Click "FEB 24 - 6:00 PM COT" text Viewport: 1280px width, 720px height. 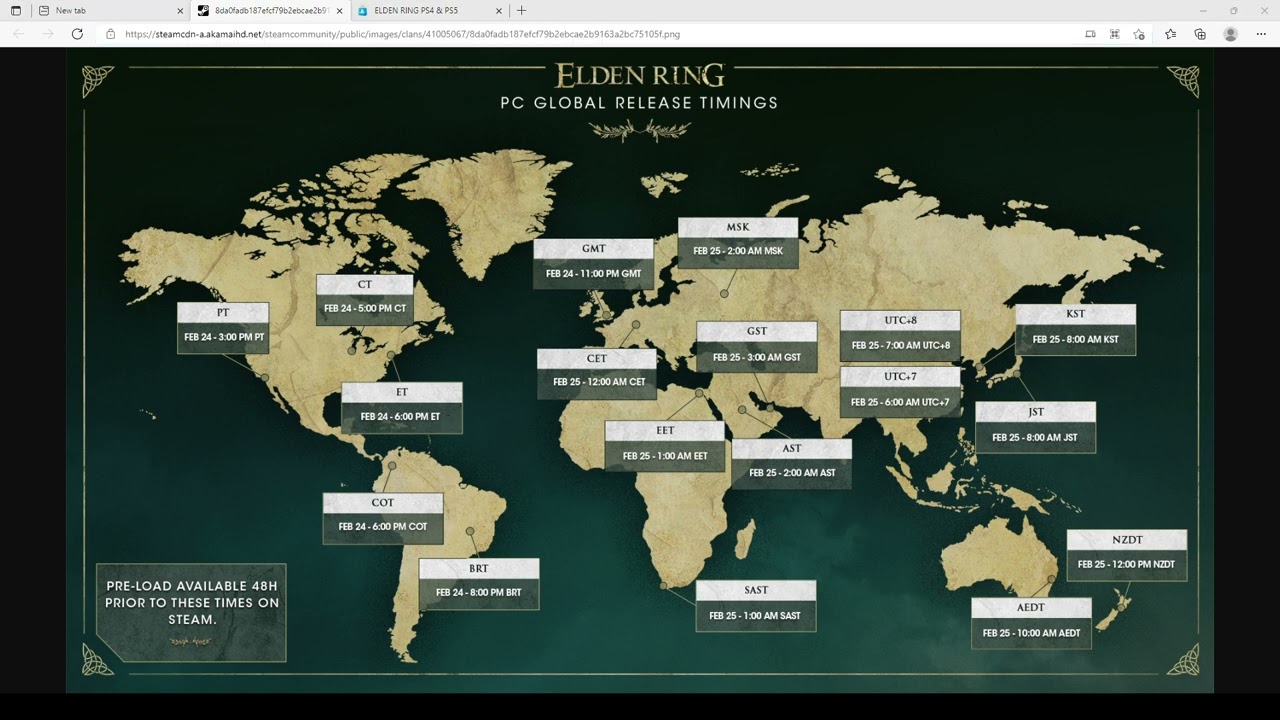[x=383, y=527]
